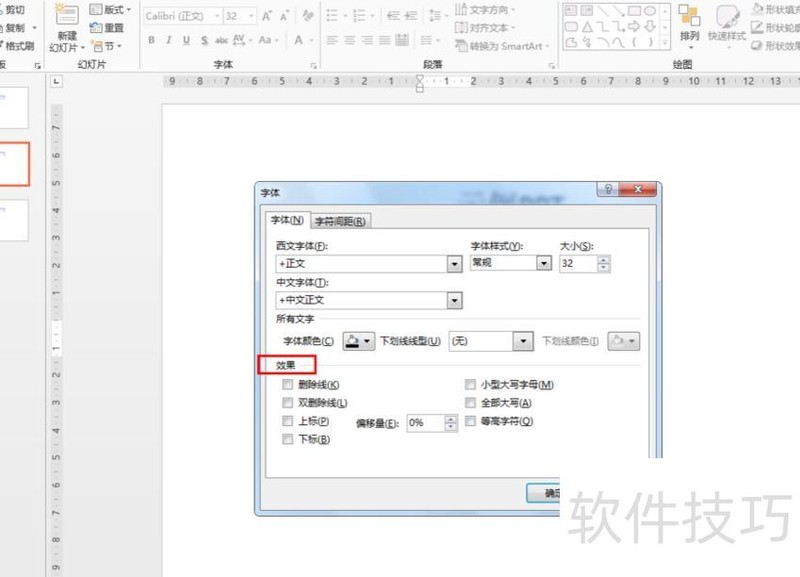Viewport: 800px width, 577px height.
Task: Align text left in the ribbon
Action: tap(332, 40)
